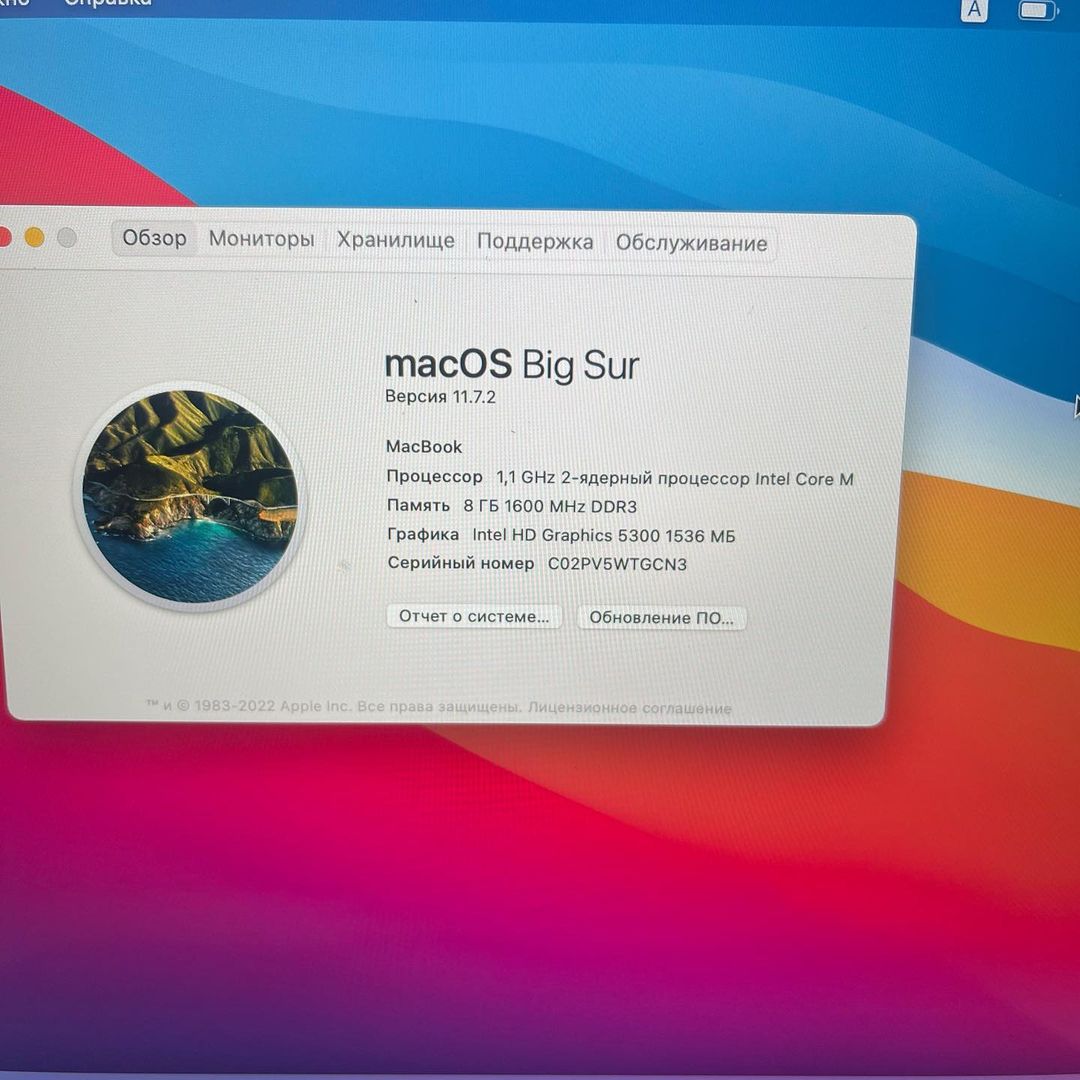The width and height of the screenshot is (1080, 1080).
Task: Click the Процессор label
Action: click(x=435, y=477)
